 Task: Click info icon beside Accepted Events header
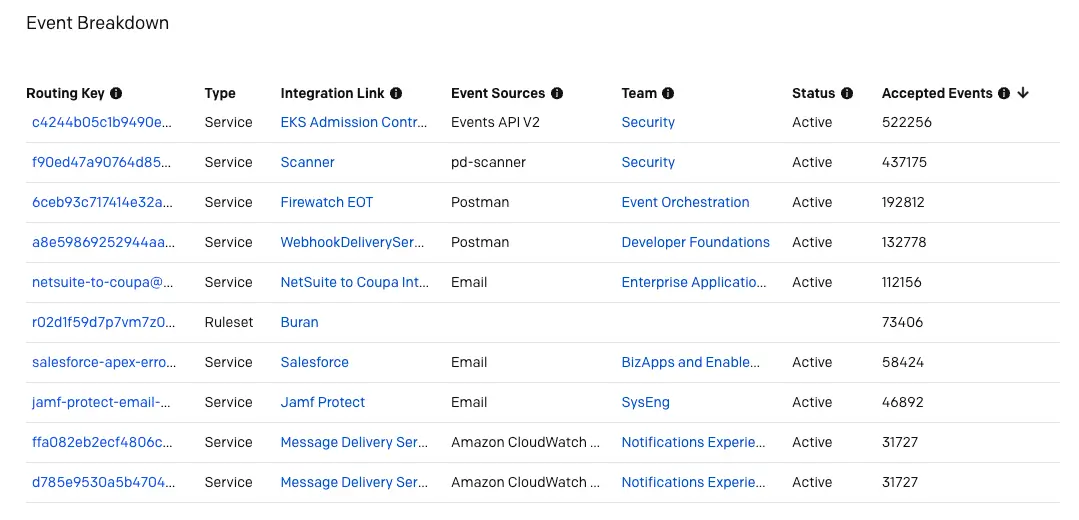[1004, 93]
